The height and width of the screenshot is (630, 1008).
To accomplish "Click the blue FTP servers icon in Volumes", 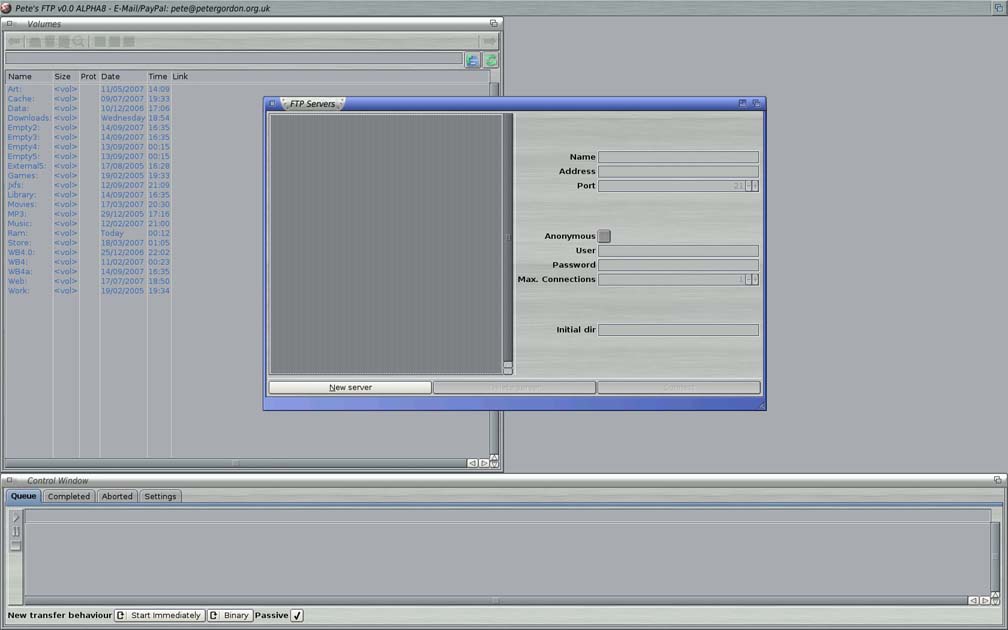I will click(473, 60).
